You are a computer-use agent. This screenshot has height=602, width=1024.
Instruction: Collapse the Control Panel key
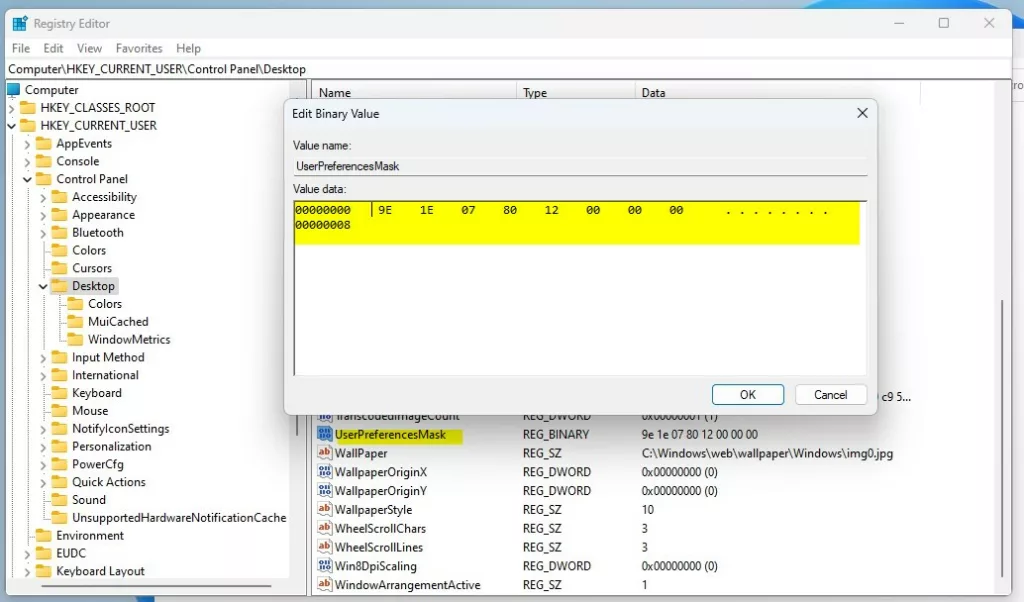pos(27,179)
